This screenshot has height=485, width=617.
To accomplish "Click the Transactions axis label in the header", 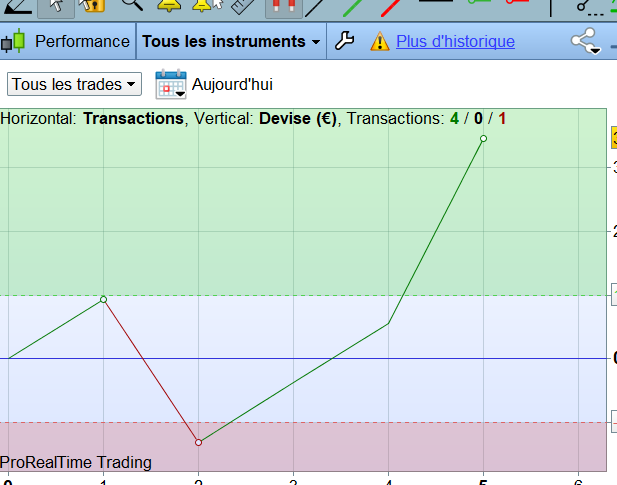I will pos(133,118).
